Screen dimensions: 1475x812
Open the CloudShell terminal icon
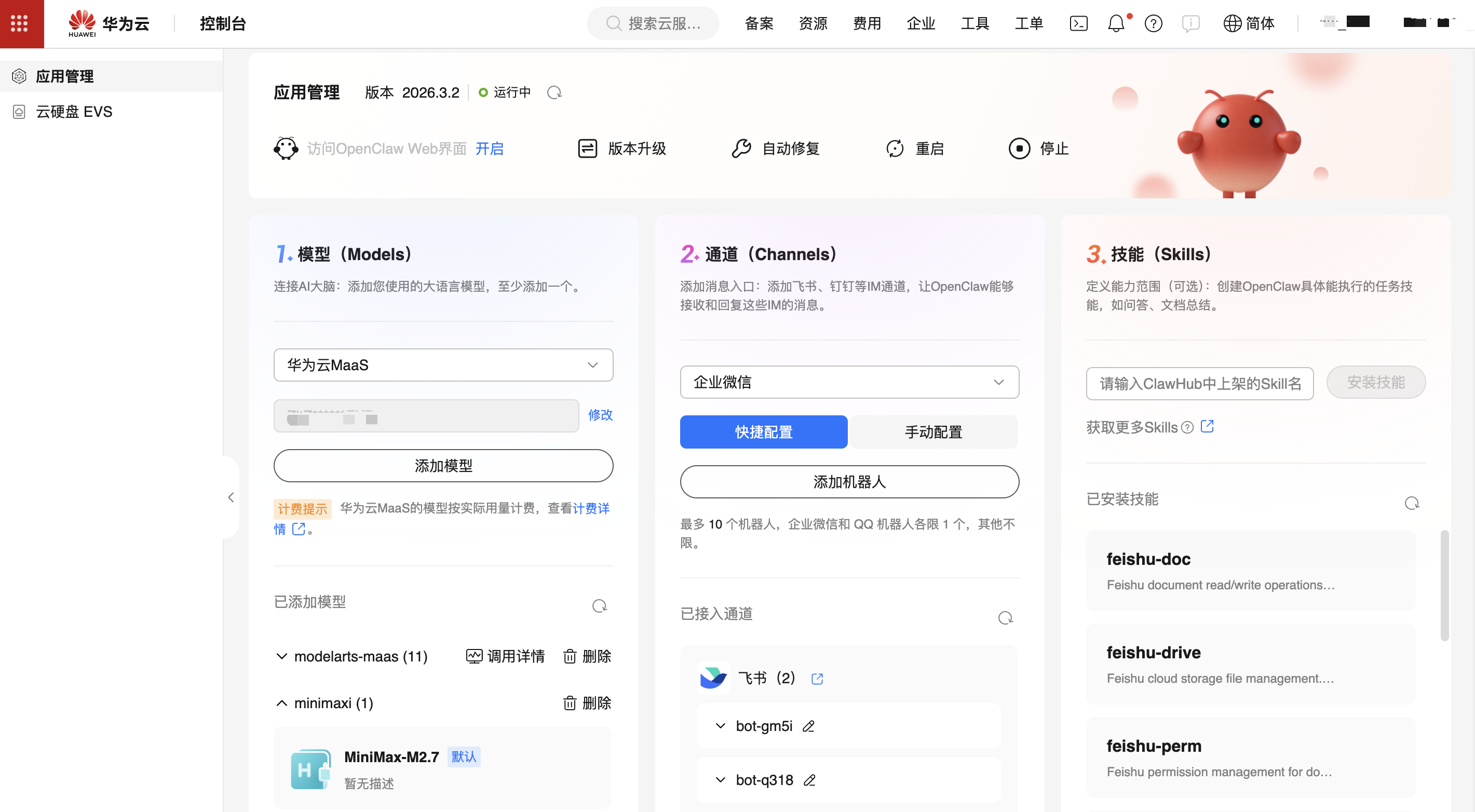coord(1078,23)
